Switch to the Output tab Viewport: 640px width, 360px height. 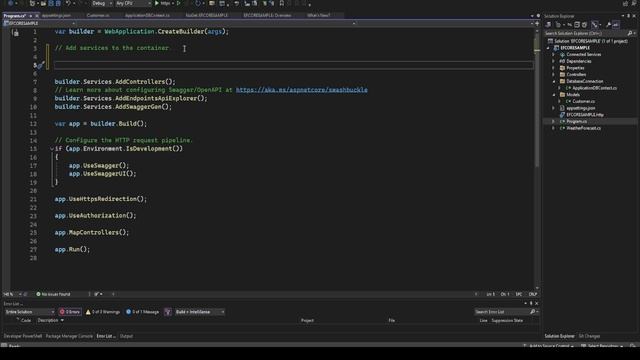click(126, 336)
